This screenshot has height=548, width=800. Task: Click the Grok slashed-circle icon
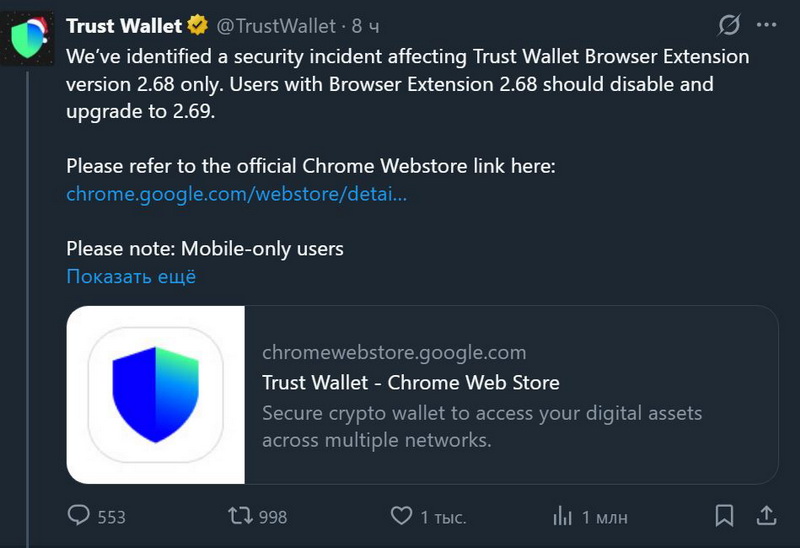click(730, 25)
